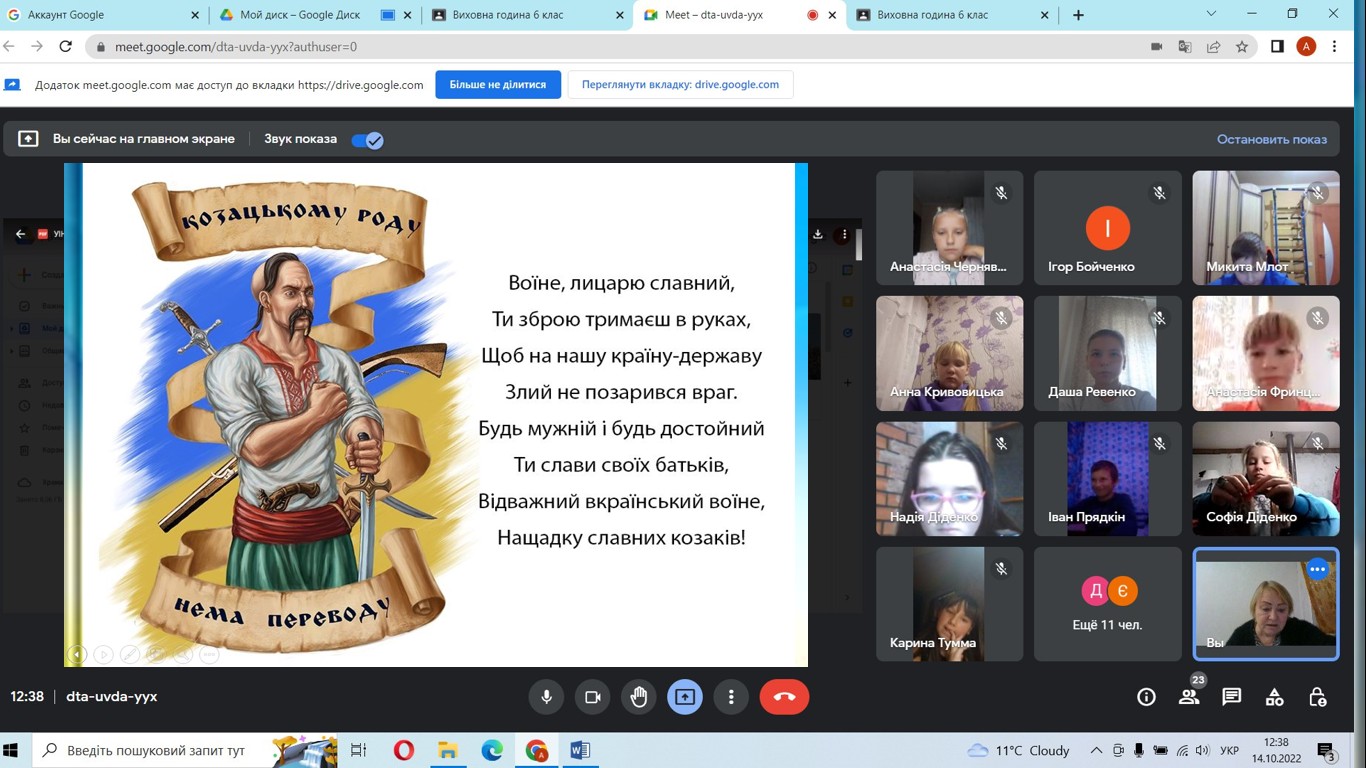Click Більше не ділитися button

498,85
